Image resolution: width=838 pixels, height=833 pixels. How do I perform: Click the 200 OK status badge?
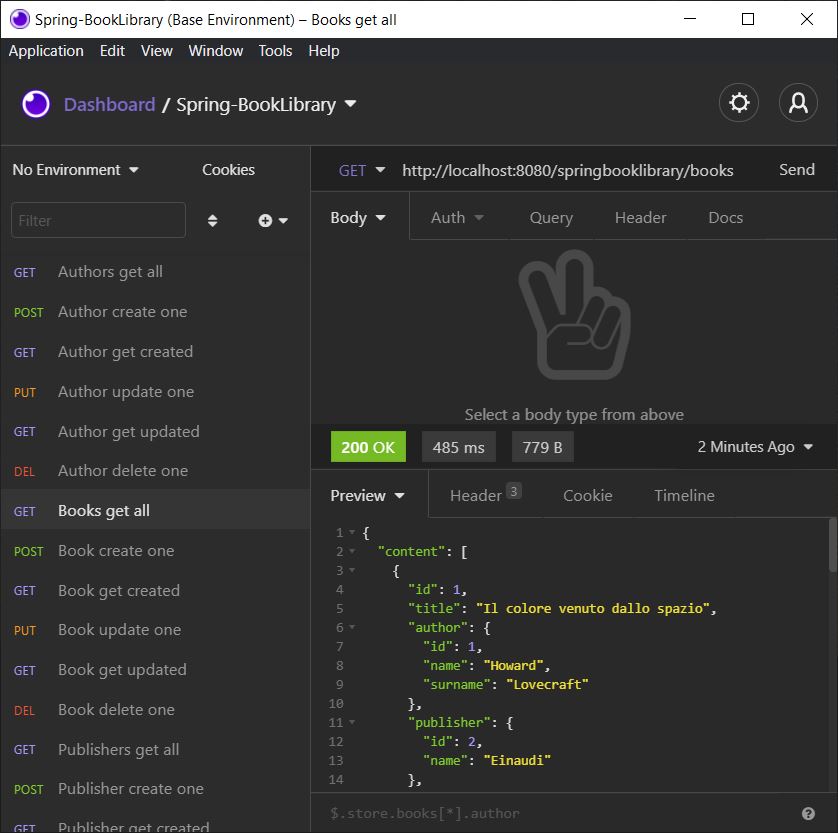[368, 447]
